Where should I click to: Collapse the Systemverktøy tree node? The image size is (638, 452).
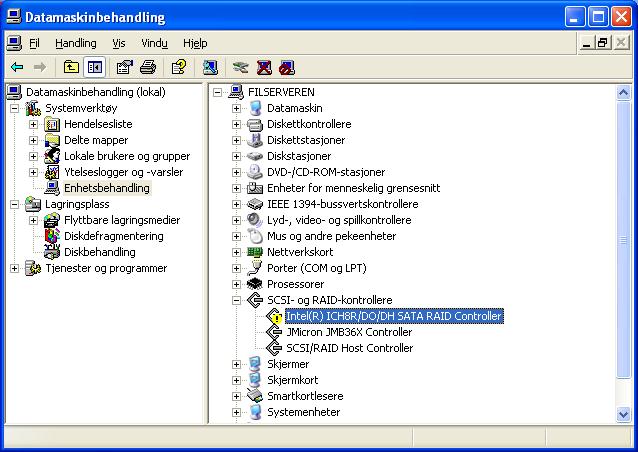click(x=14, y=108)
